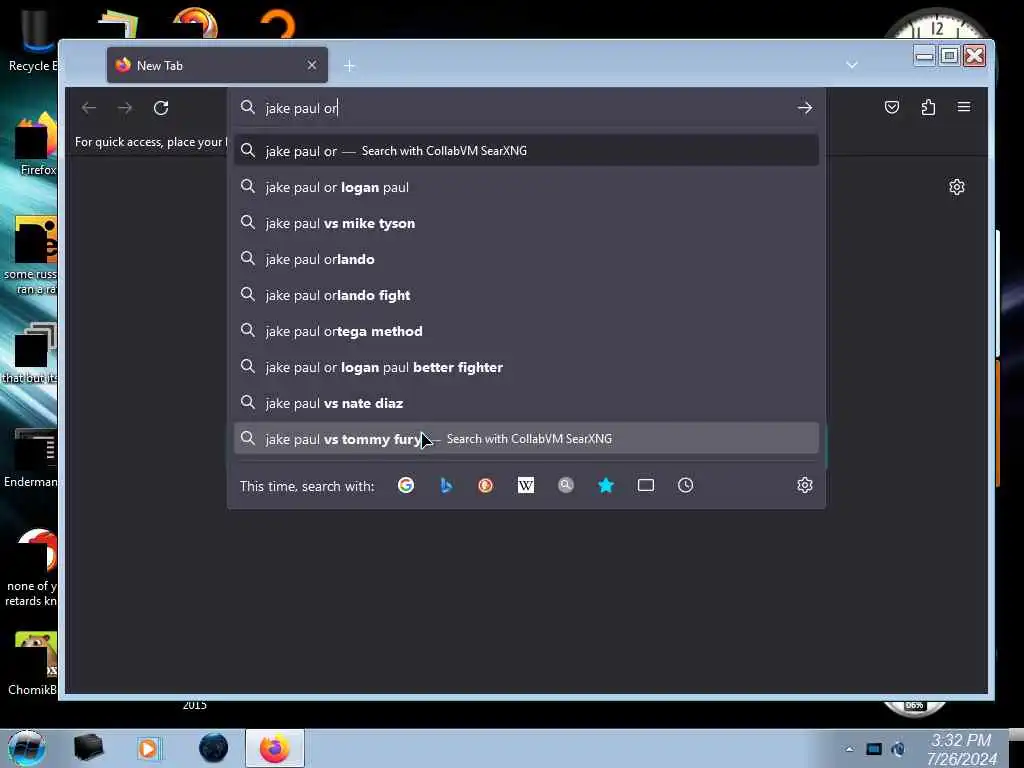Search this time with the SearXNG magnifier icon

[566, 485]
